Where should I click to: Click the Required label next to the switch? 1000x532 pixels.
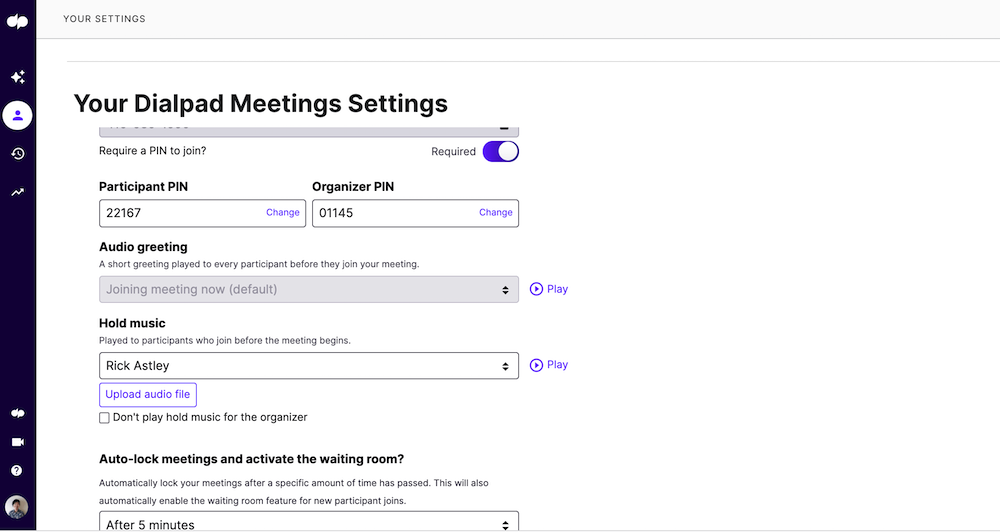tap(453, 152)
